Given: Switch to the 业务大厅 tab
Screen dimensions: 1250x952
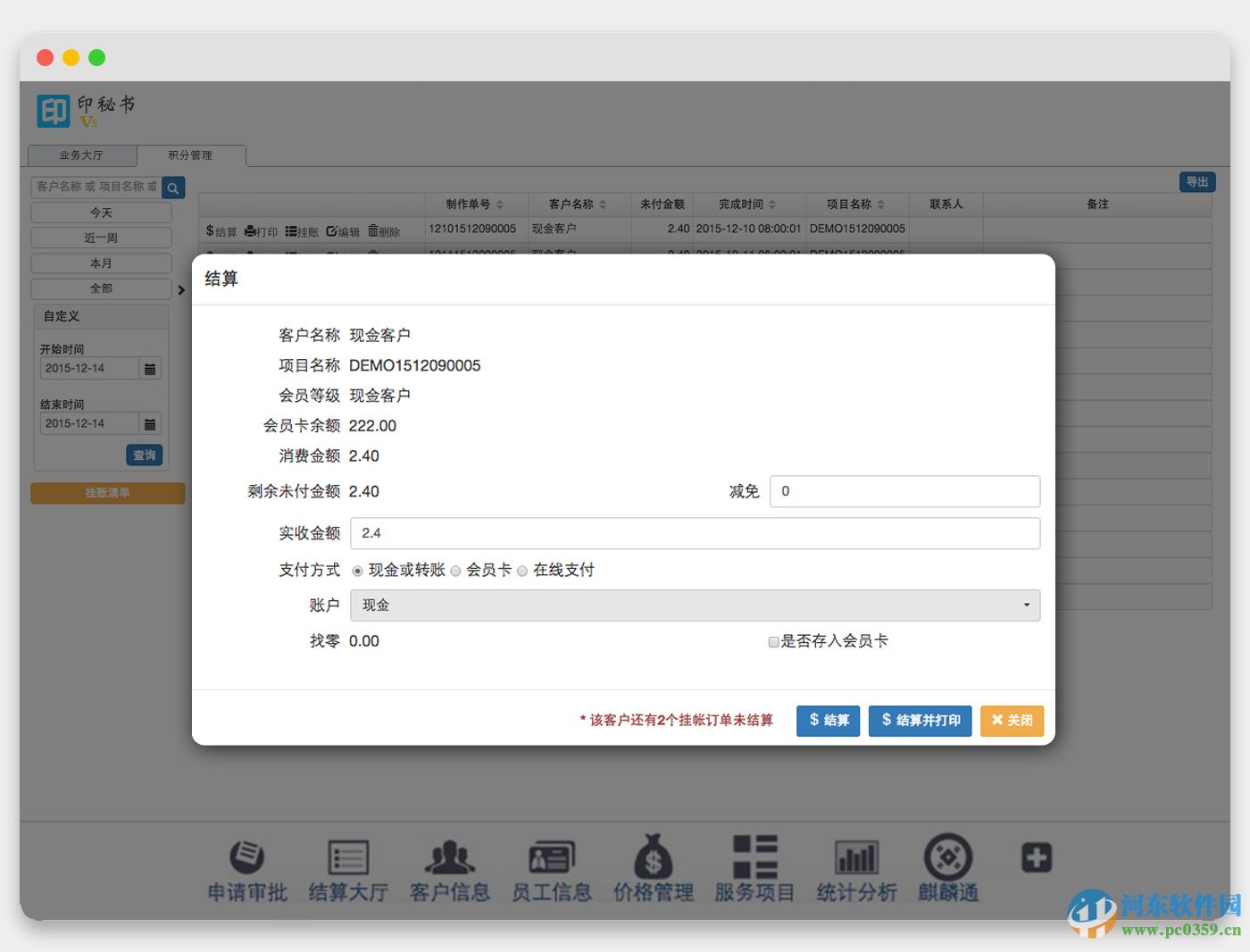Looking at the screenshot, I should click(x=82, y=154).
